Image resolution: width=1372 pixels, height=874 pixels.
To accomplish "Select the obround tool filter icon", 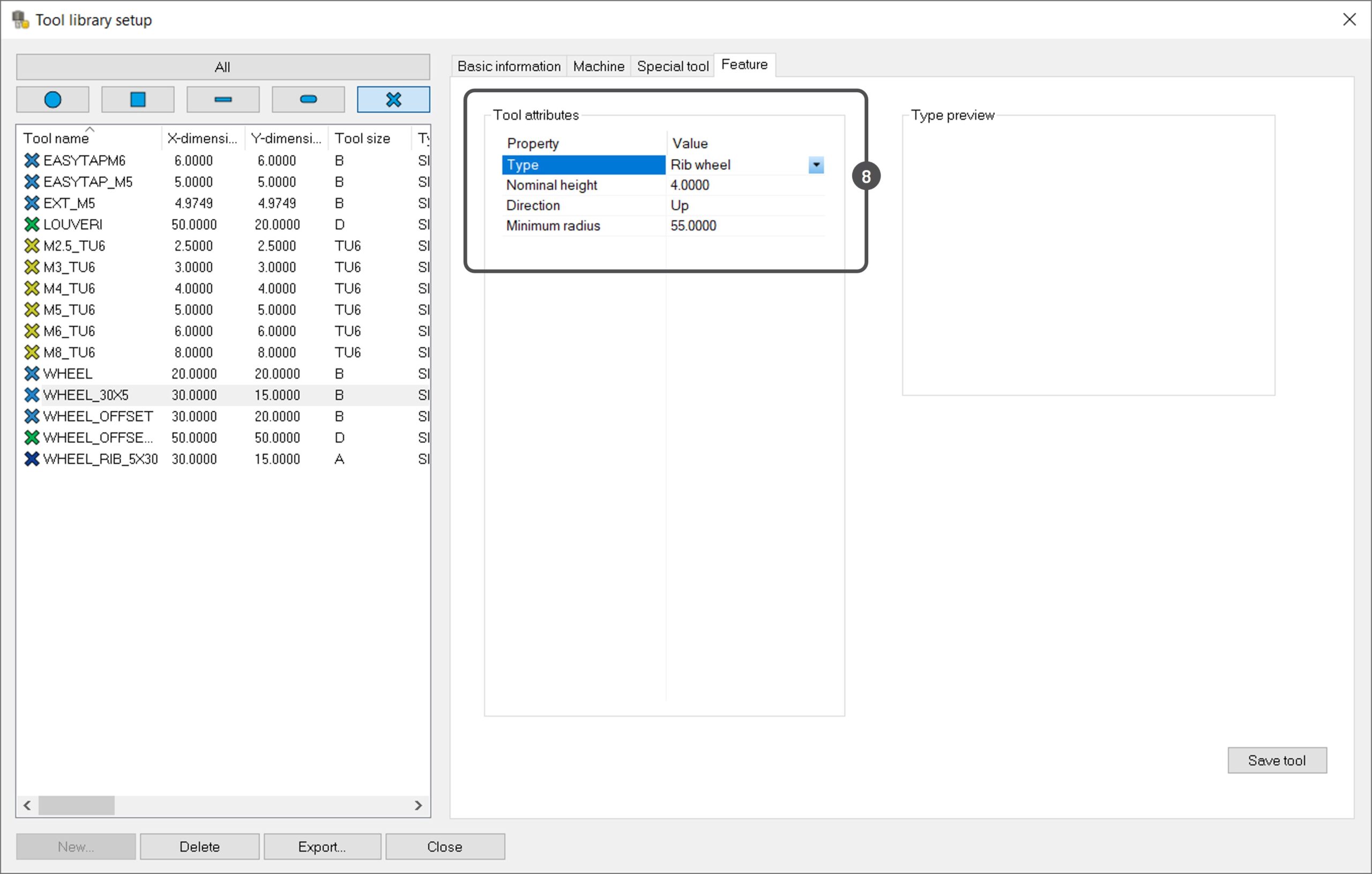I will coord(308,100).
